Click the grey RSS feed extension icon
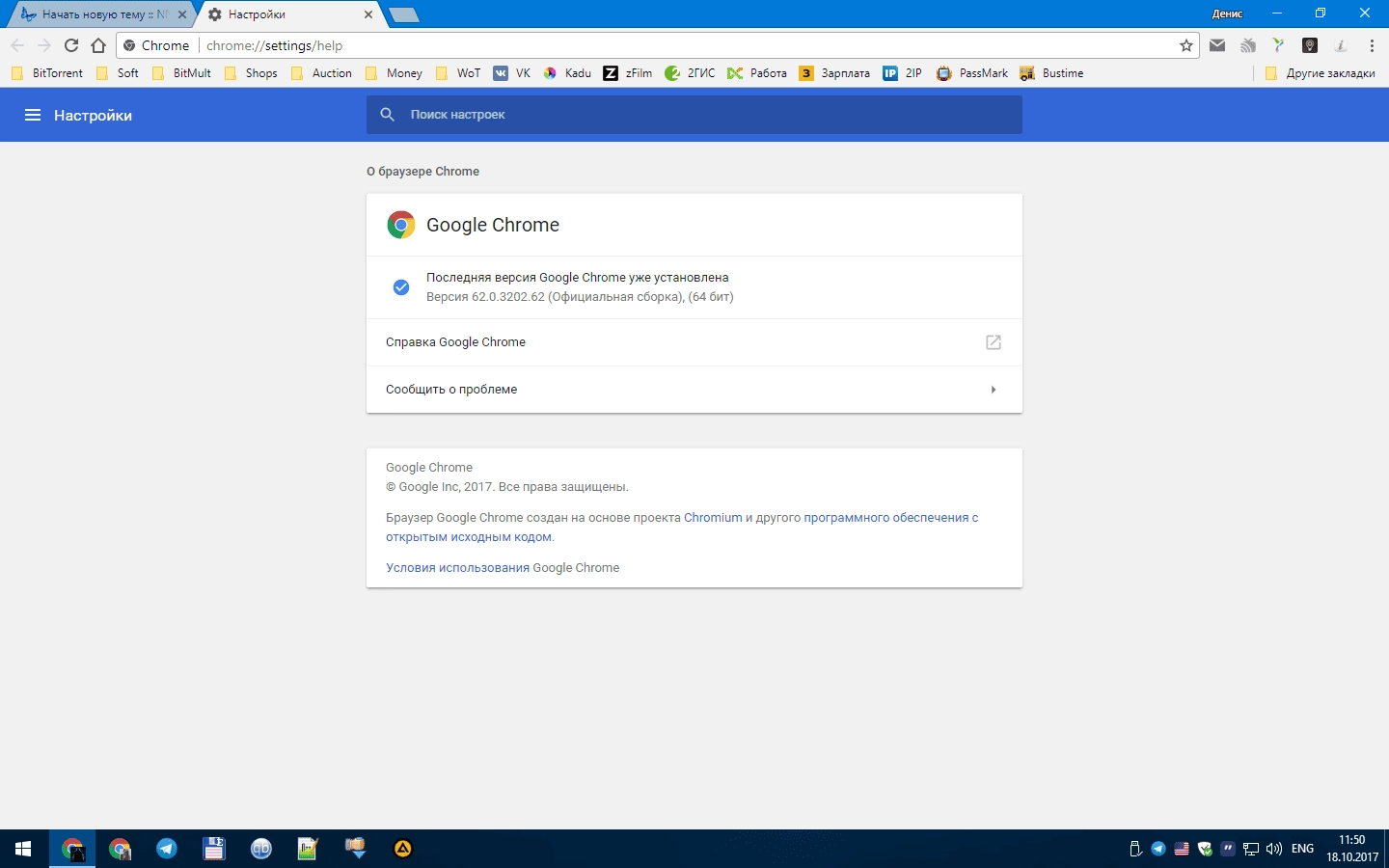 tap(1248, 45)
